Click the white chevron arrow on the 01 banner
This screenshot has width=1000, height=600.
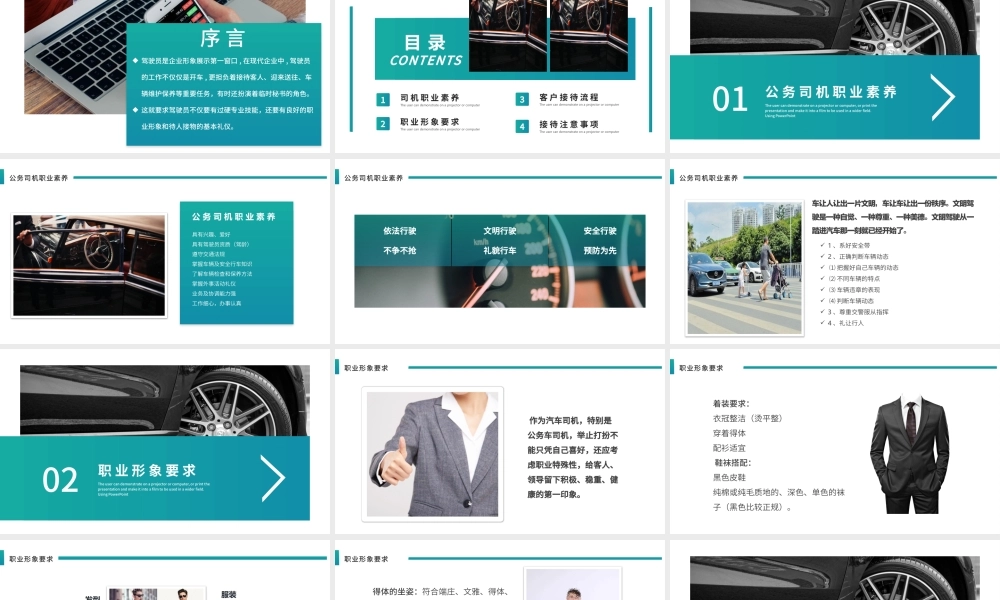942,97
